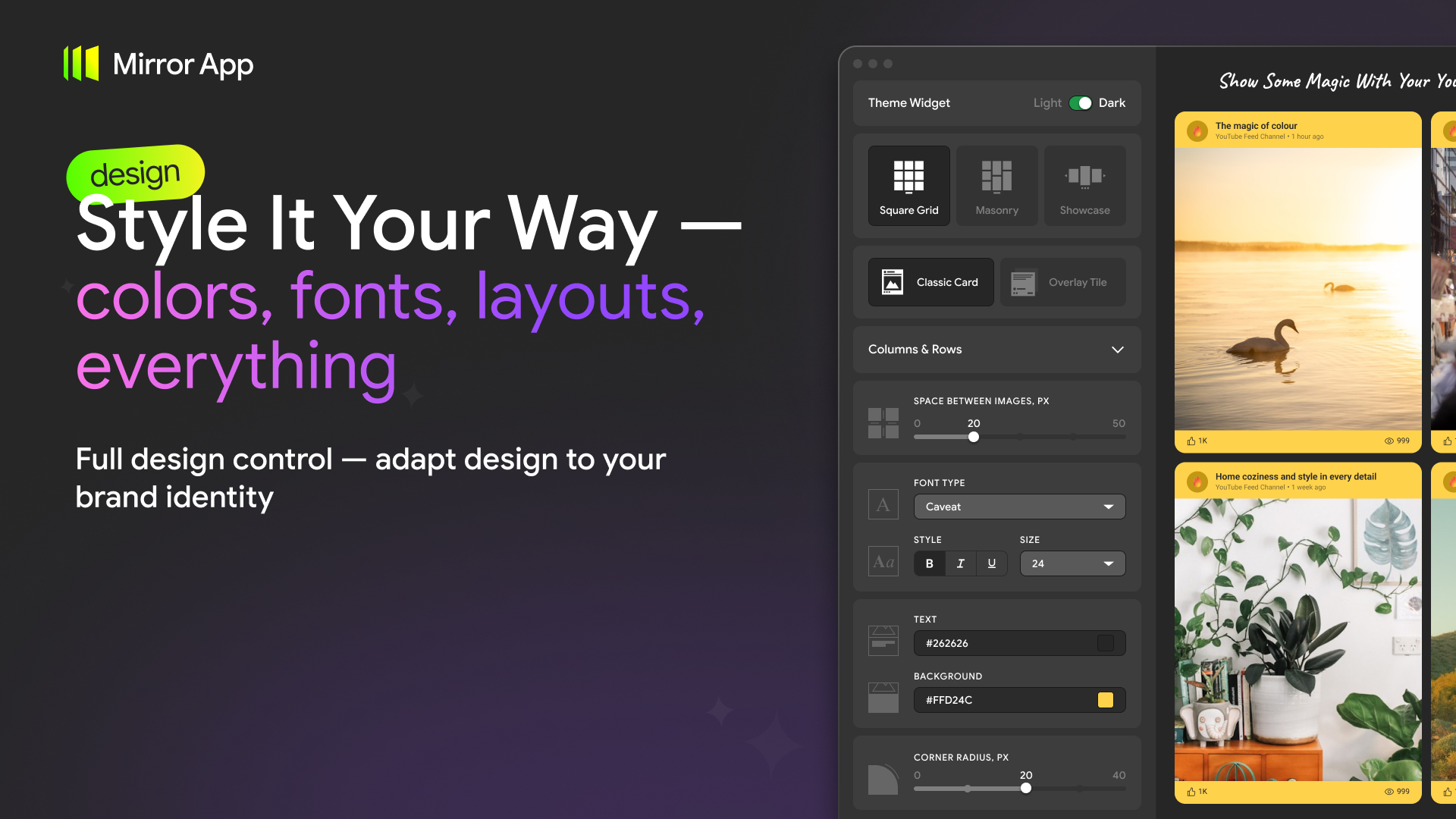The image size is (1456, 819).
Task: Open the Caveat font type dropdown
Action: [x=1019, y=507]
